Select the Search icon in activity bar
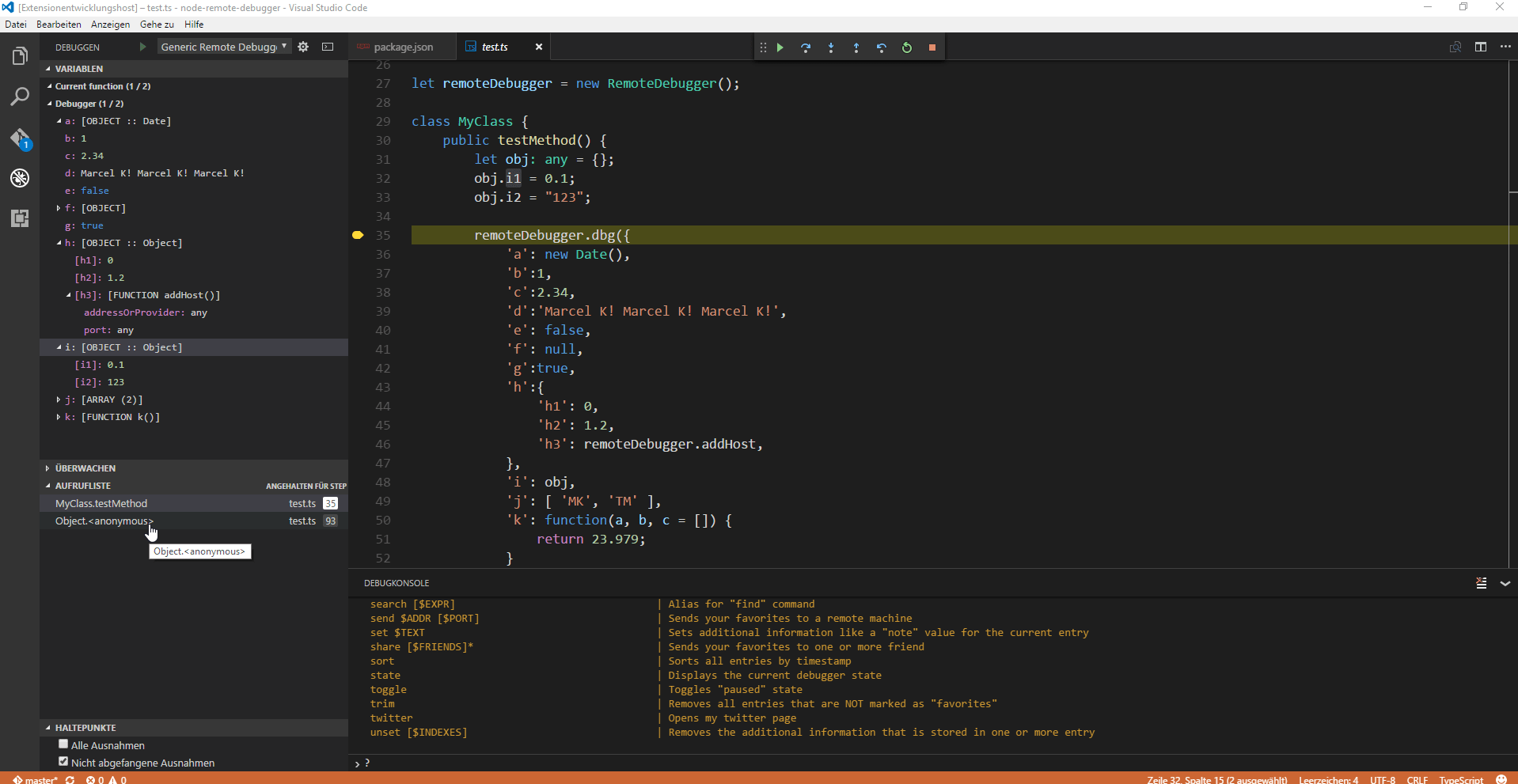The height and width of the screenshot is (784, 1518). [19, 96]
